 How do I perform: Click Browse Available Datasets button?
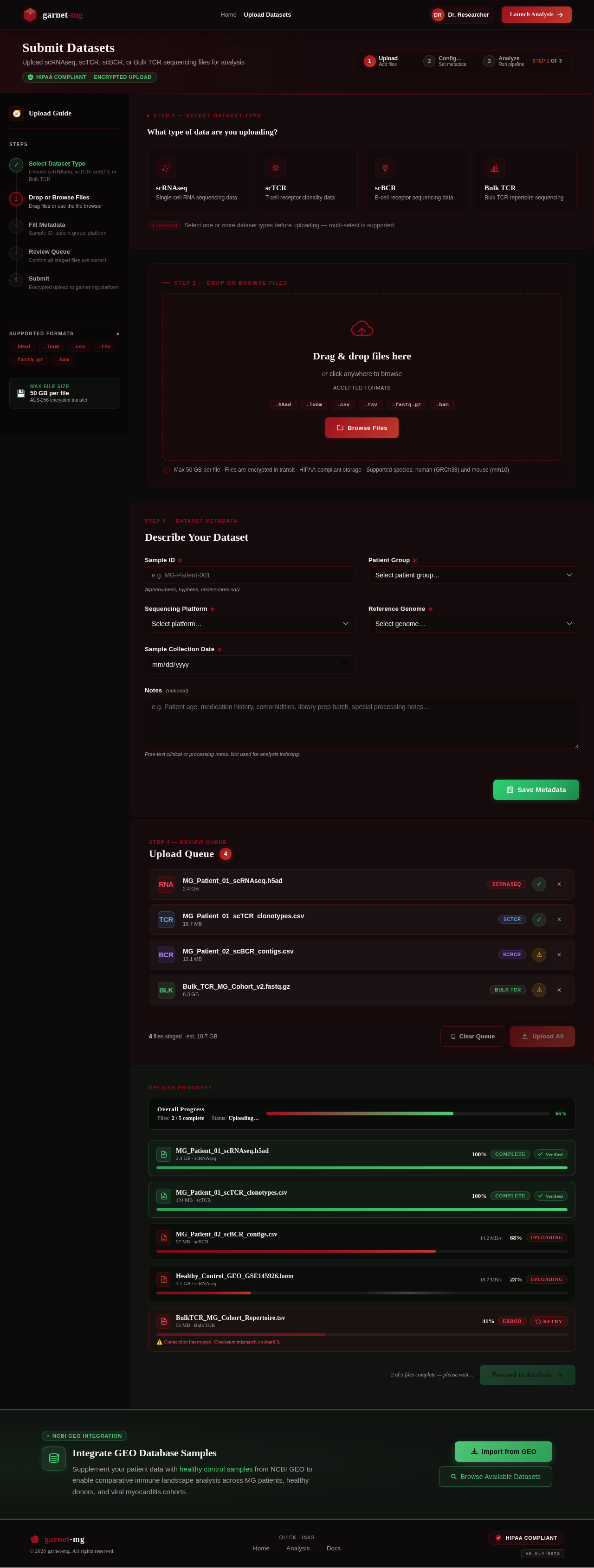[495, 1477]
